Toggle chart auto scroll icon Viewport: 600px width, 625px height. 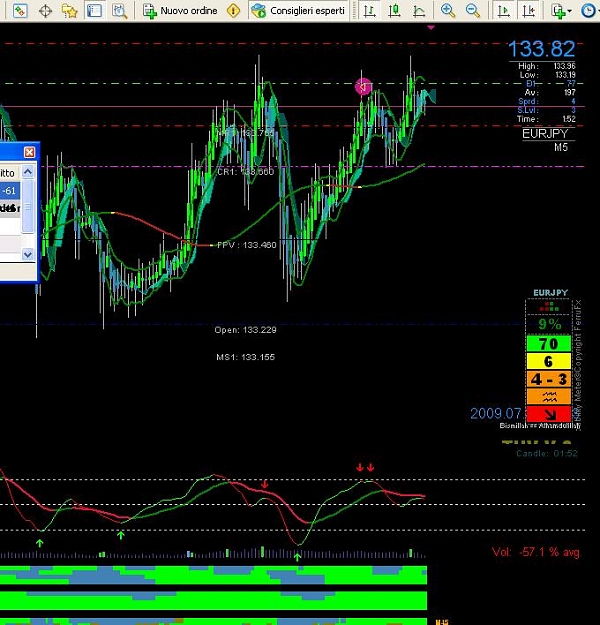(x=504, y=11)
